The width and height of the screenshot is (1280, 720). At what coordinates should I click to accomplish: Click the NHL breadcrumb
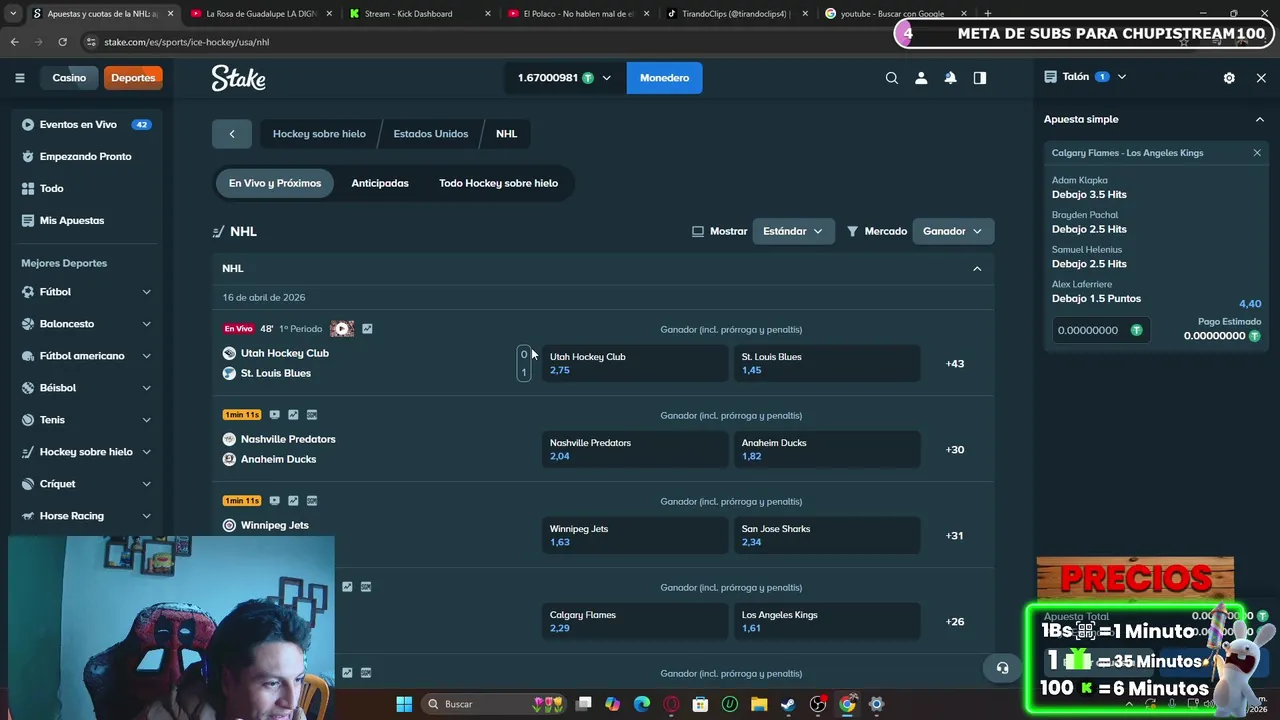coord(507,134)
